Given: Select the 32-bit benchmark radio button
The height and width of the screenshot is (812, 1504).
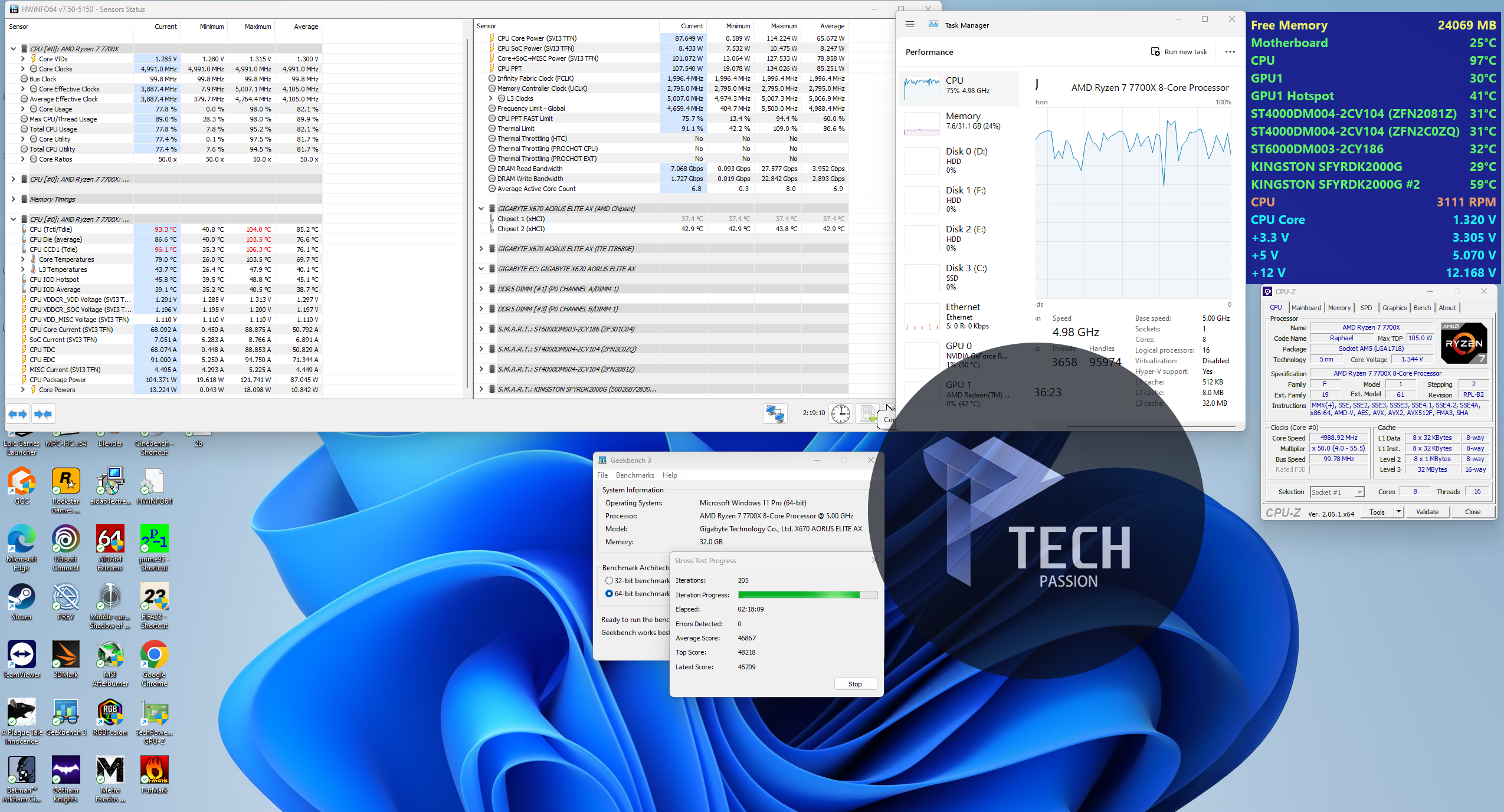Looking at the screenshot, I should click(x=609, y=581).
